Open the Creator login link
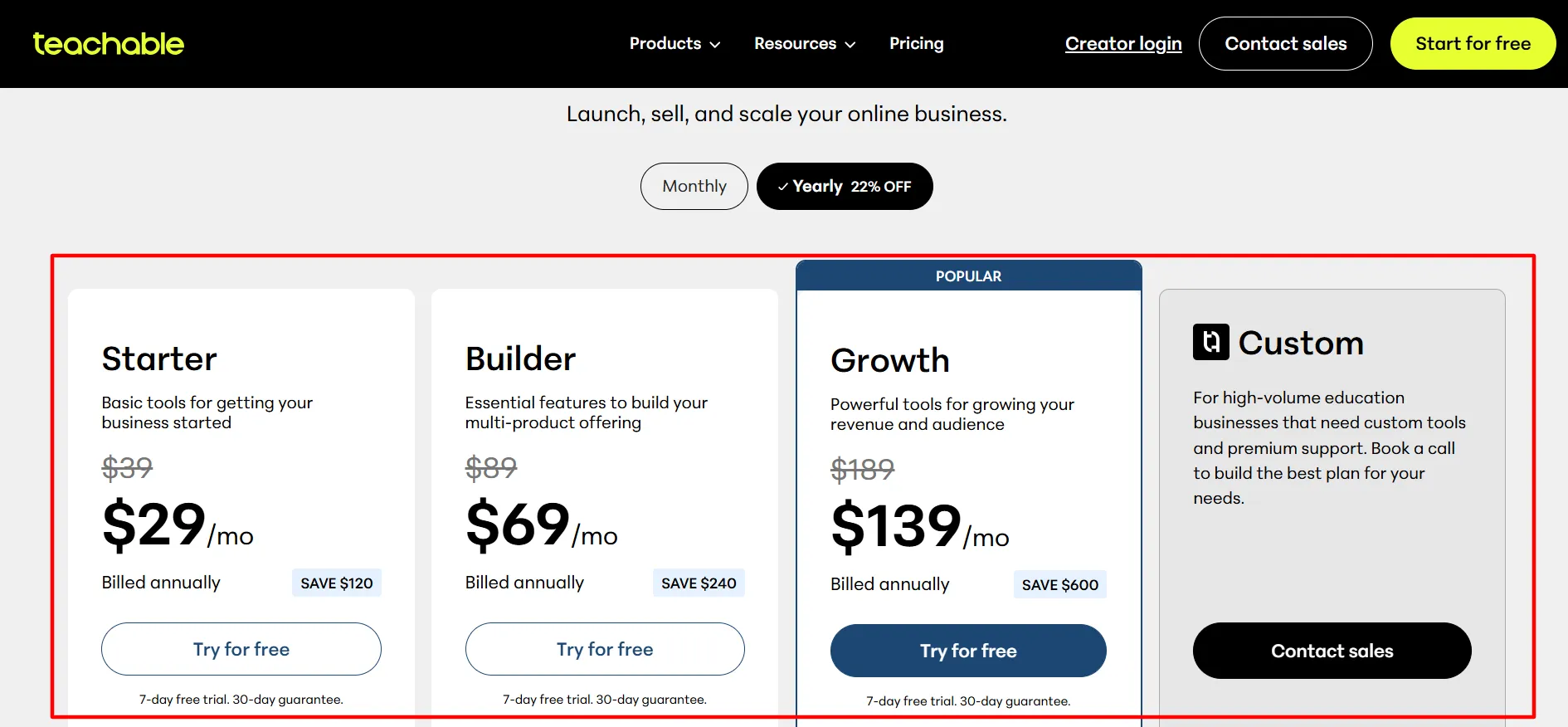 click(1123, 43)
